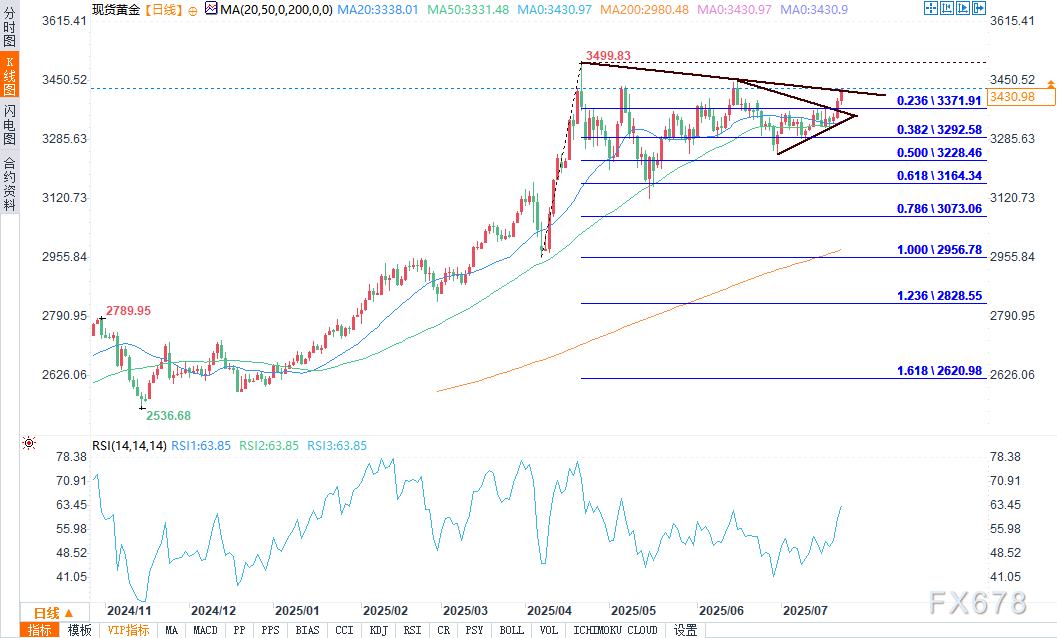Enable the BOLL indicator
The width and height of the screenshot is (1057, 638).
[511, 630]
